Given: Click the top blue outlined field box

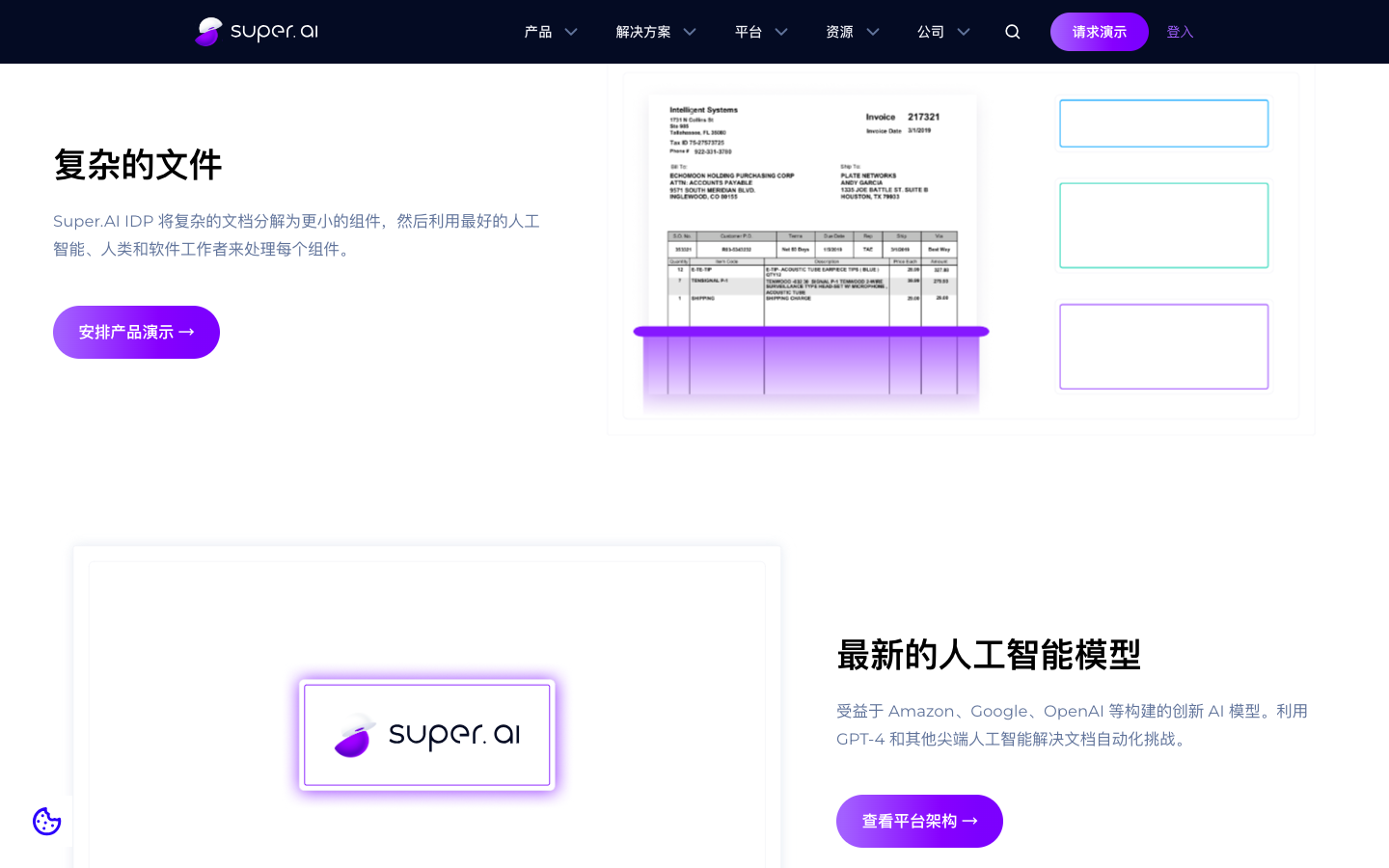Looking at the screenshot, I should (x=1163, y=123).
